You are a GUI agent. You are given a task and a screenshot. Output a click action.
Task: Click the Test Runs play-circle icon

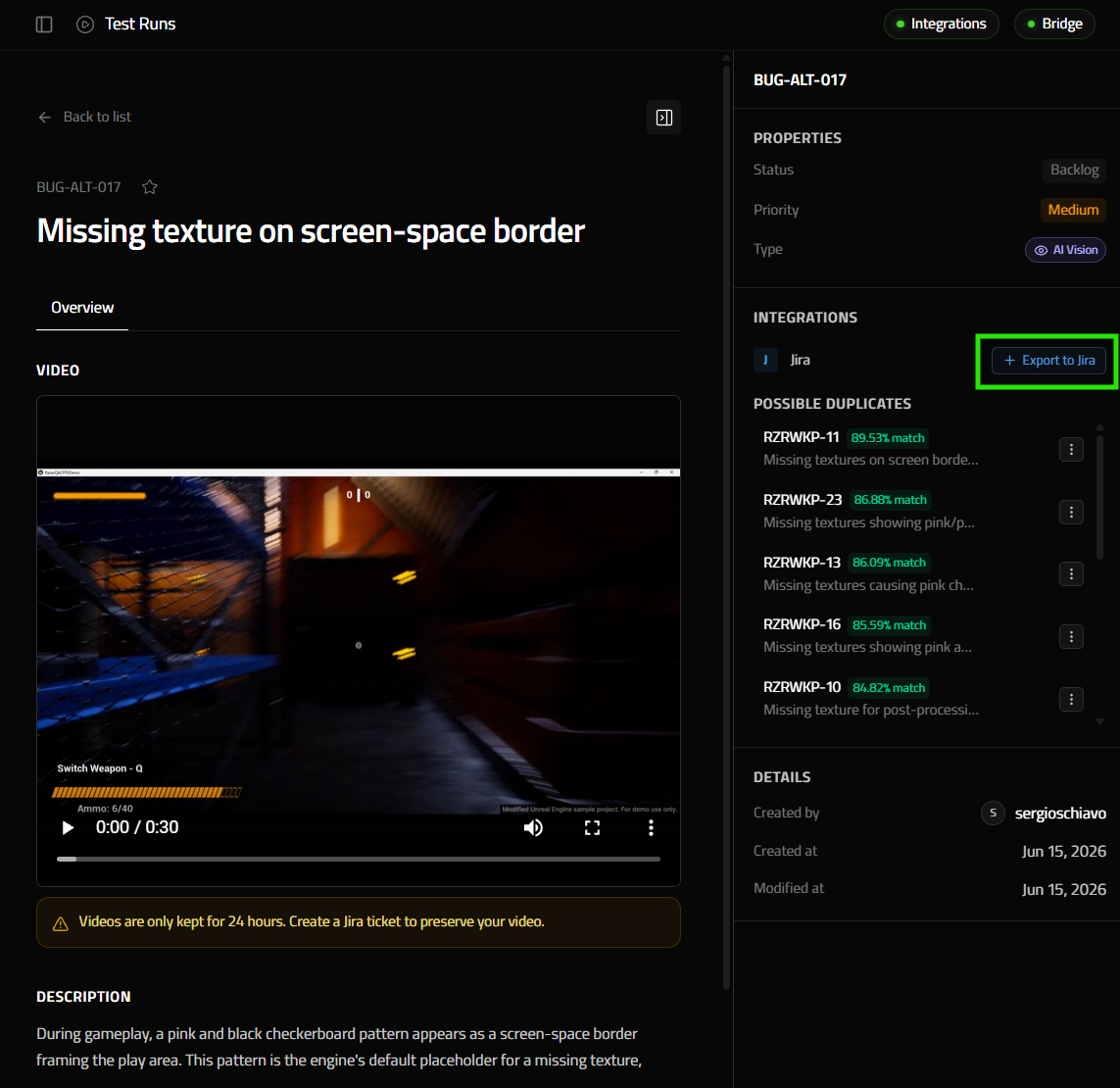point(85,25)
